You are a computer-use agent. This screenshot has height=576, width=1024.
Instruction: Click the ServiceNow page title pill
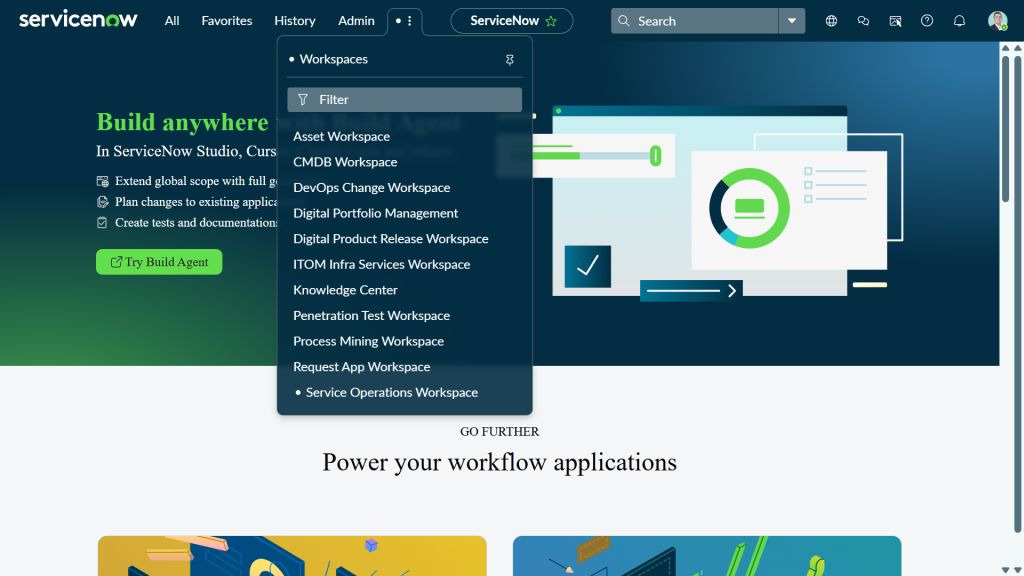point(511,21)
